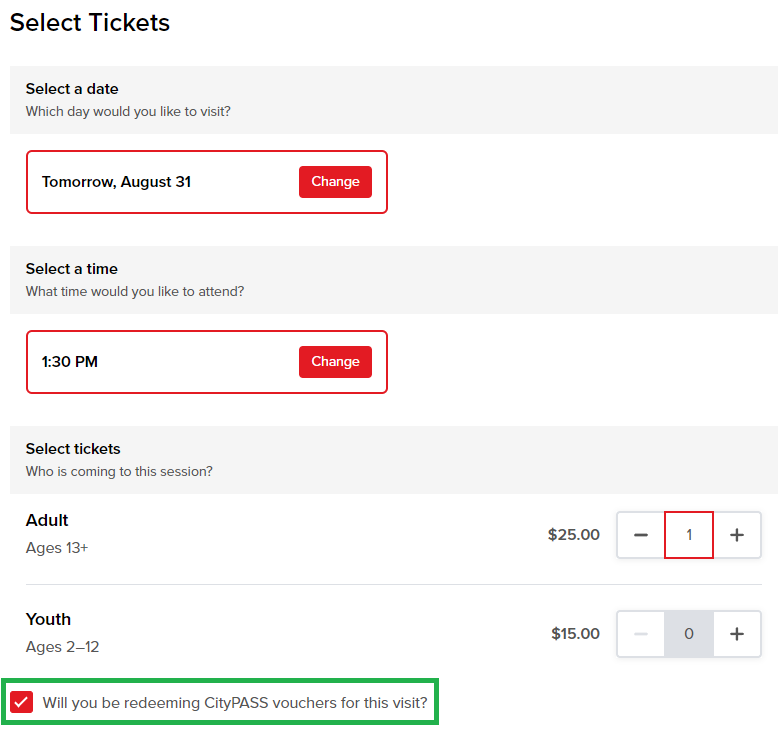
Task: Focus the Adult quantity input field
Action: (689, 535)
